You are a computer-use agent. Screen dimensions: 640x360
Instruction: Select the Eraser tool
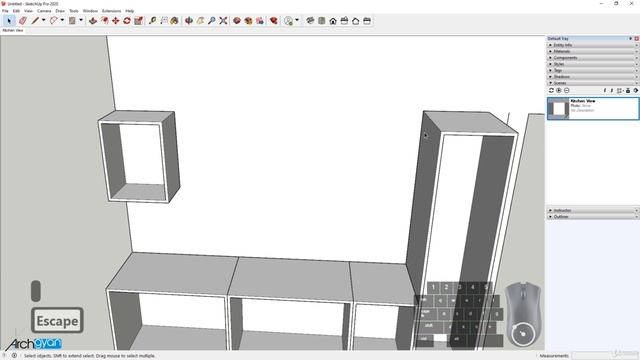[23, 20]
